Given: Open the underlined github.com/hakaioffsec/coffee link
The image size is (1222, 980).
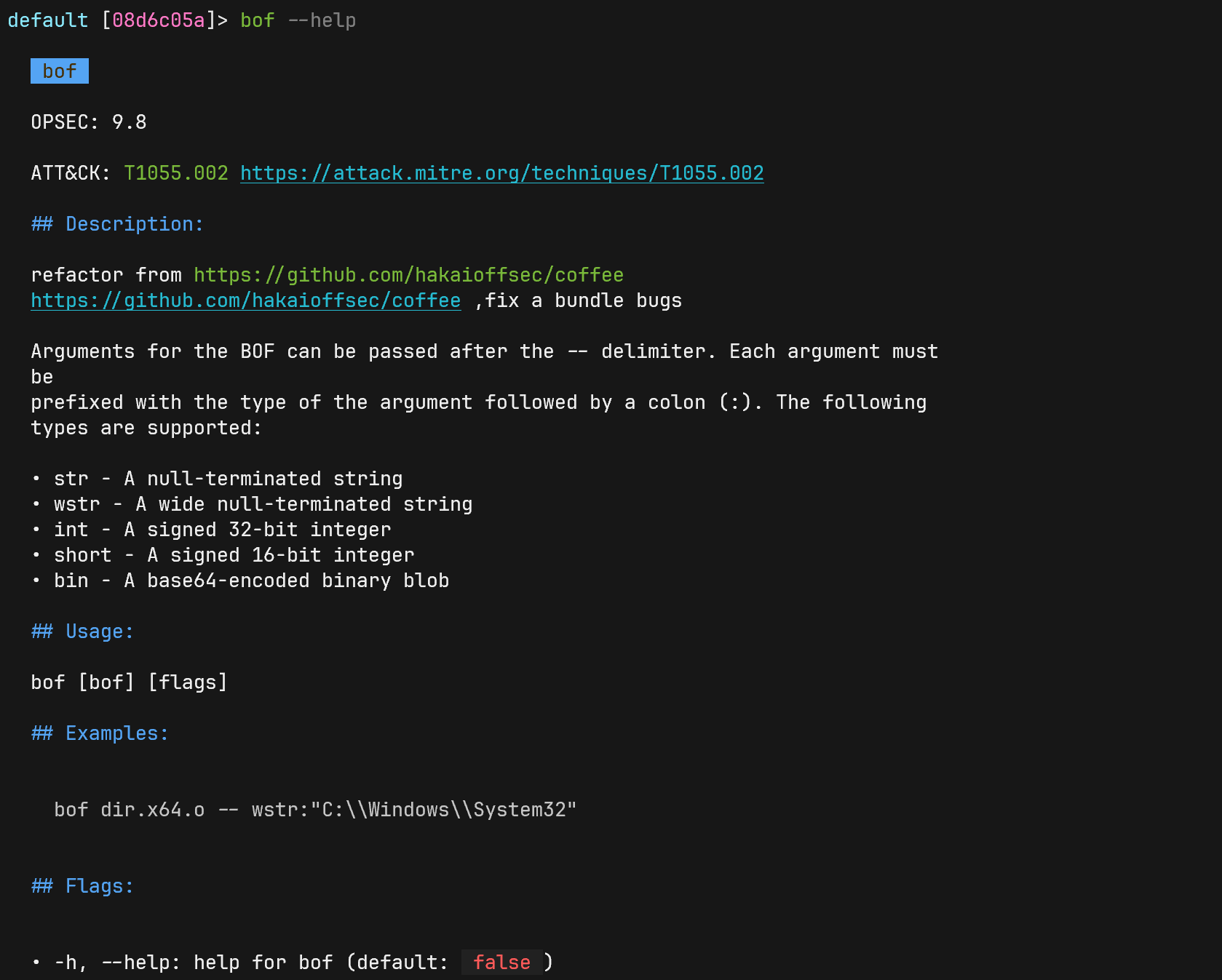Looking at the screenshot, I should (x=245, y=300).
